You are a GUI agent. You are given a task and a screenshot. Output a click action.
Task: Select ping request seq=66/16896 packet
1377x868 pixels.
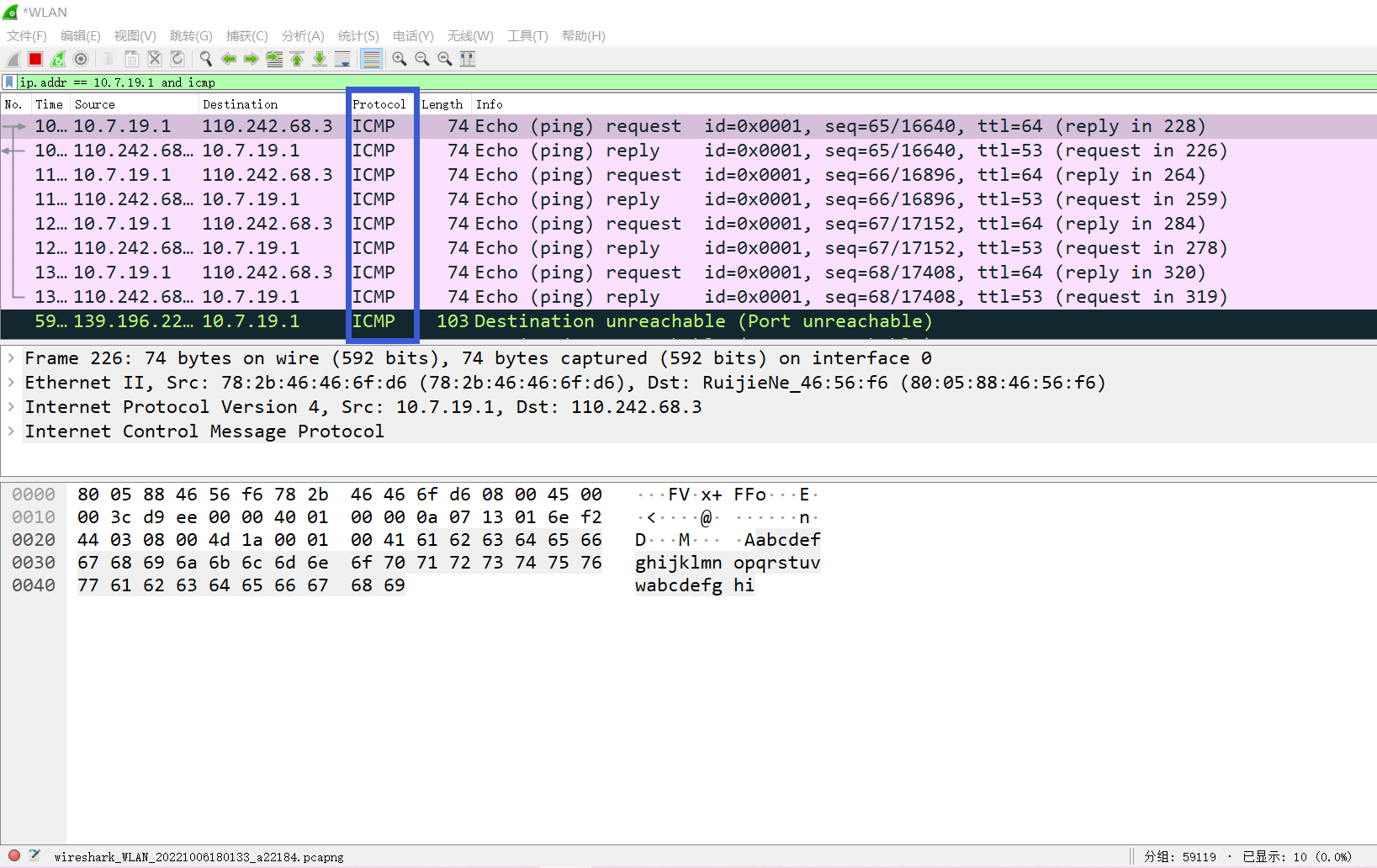688,175
